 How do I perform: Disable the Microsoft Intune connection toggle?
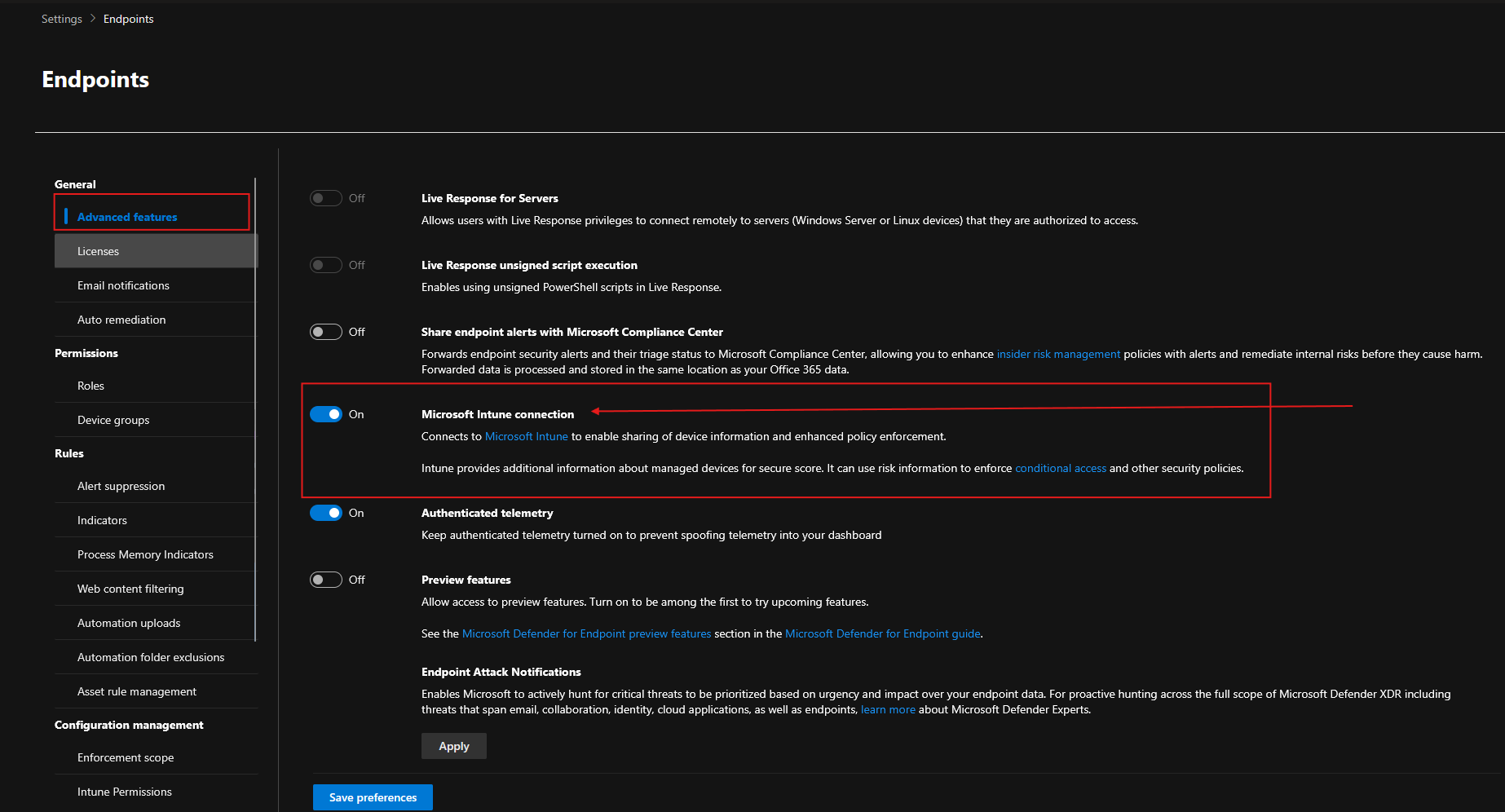[x=325, y=414]
